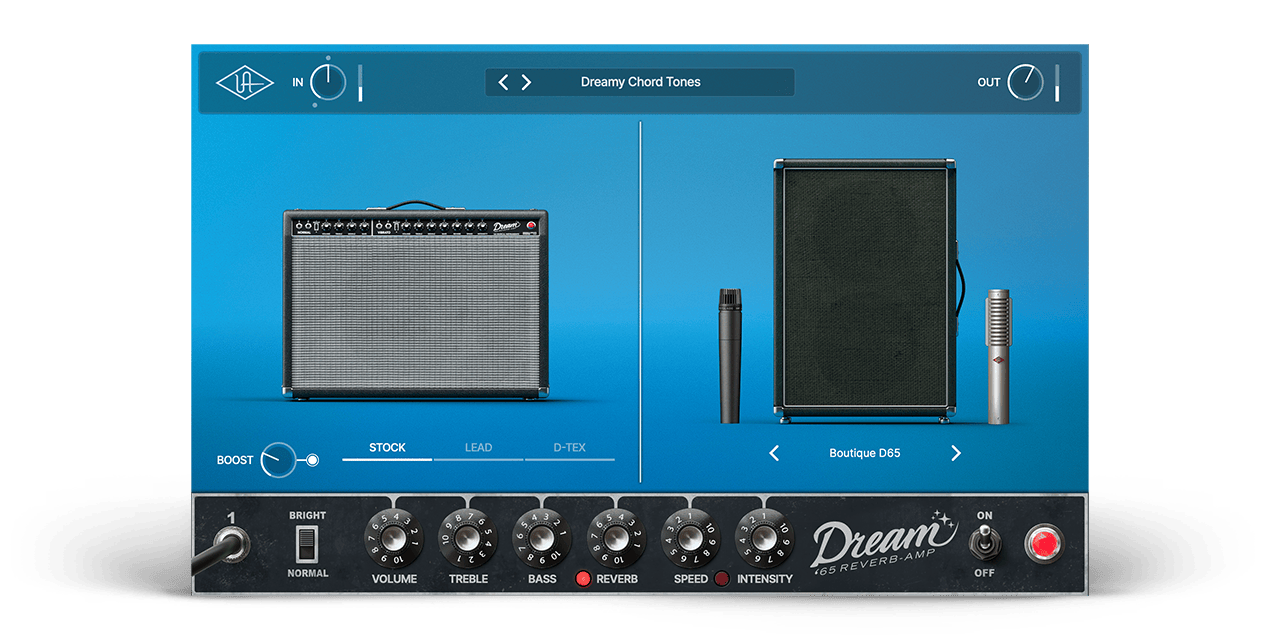Click the combo amplifier image

pos(416,300)
